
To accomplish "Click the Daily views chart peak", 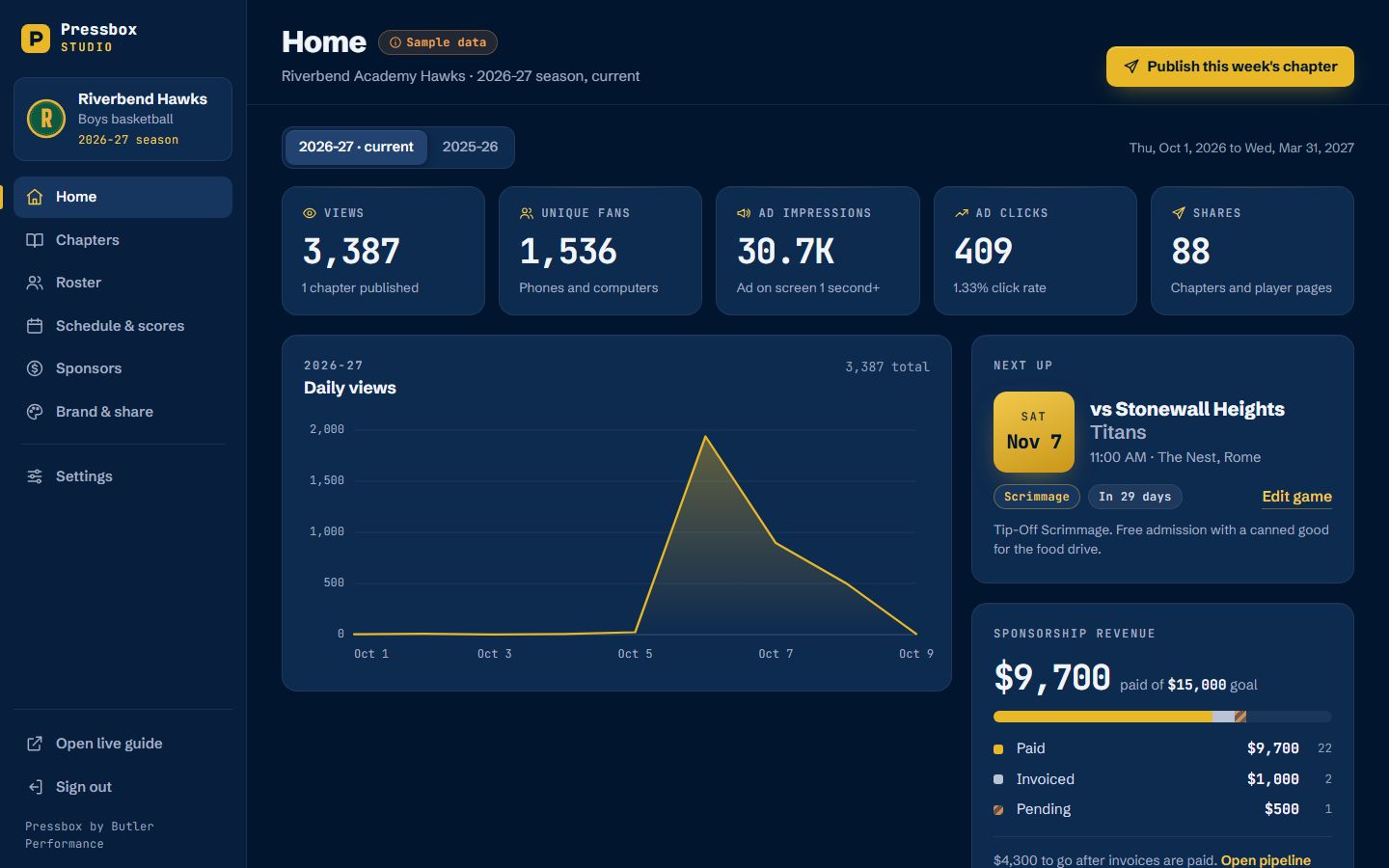I will 706,437.
